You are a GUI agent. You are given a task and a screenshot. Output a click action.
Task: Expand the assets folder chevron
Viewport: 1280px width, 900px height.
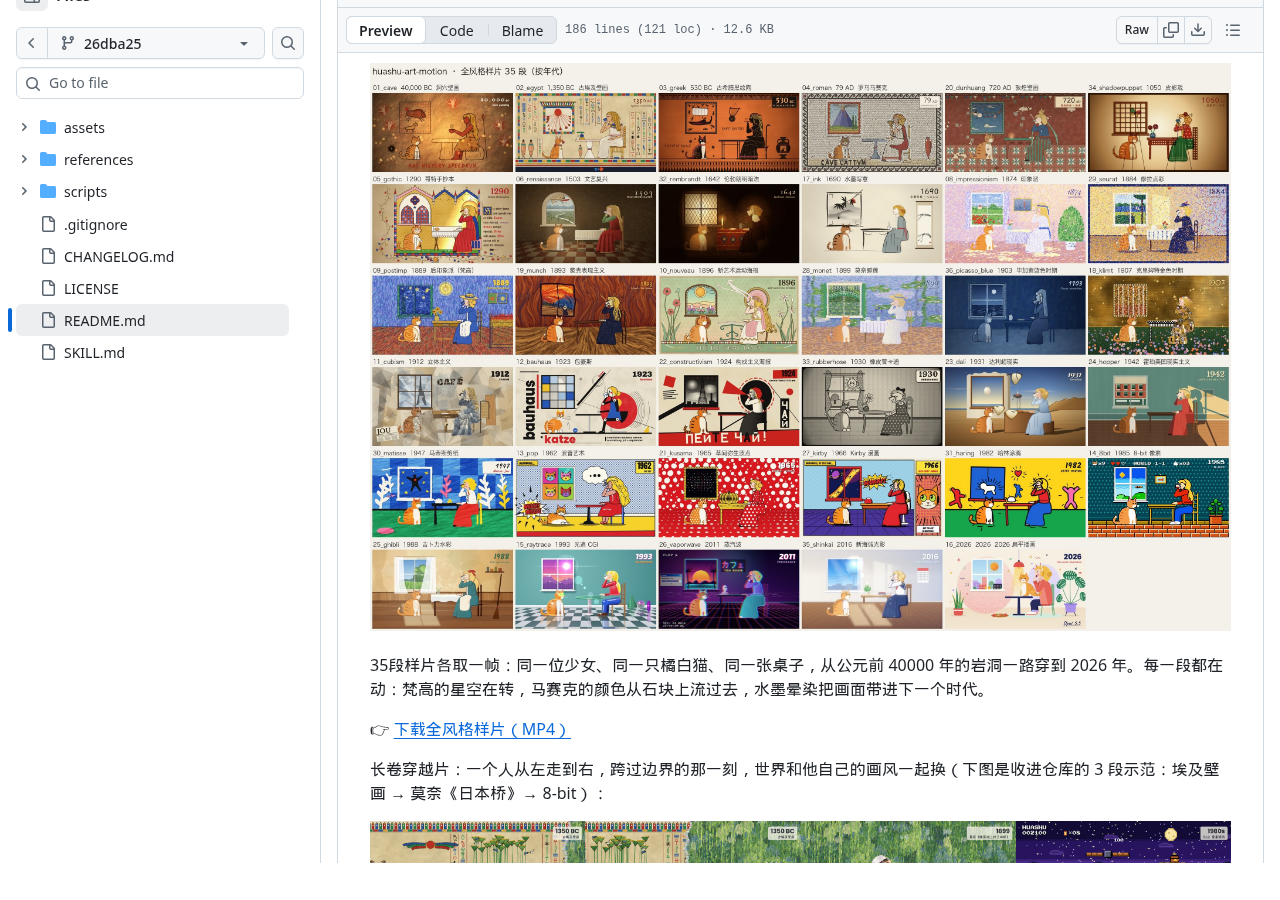tap(24, 127)
